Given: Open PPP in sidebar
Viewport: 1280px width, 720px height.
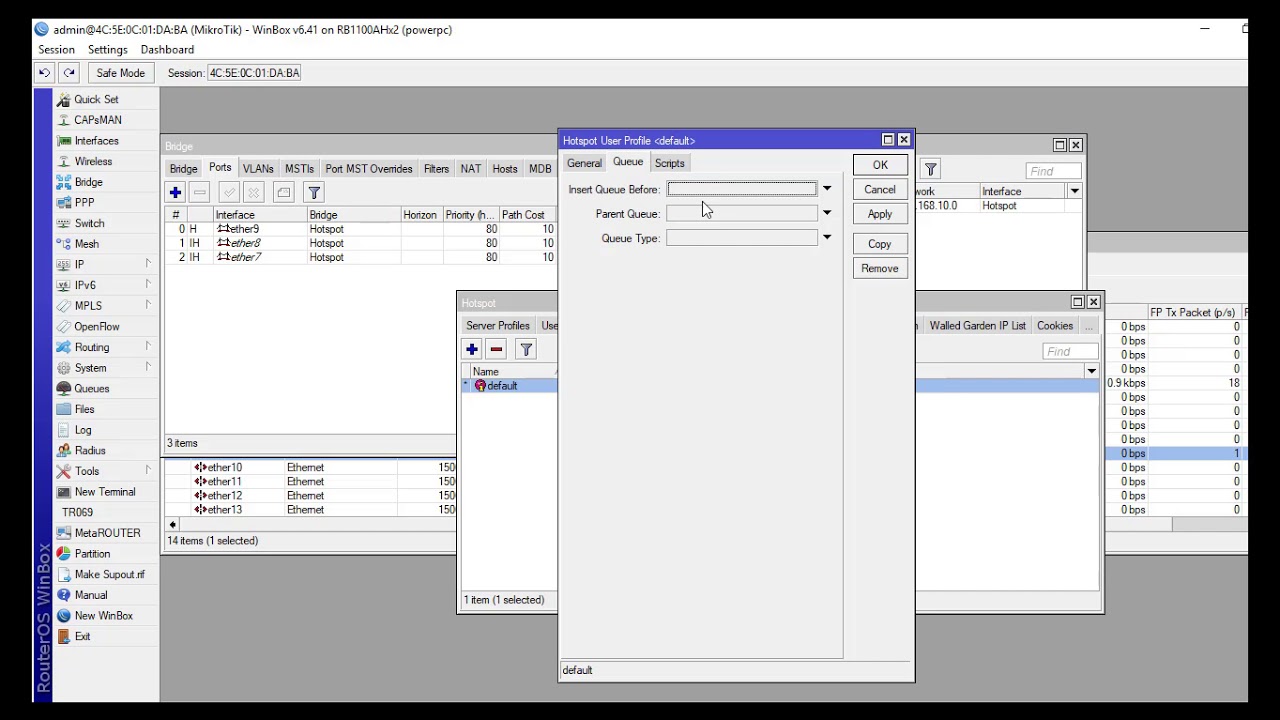Looking at the screenshot, I should coord(84,203).
